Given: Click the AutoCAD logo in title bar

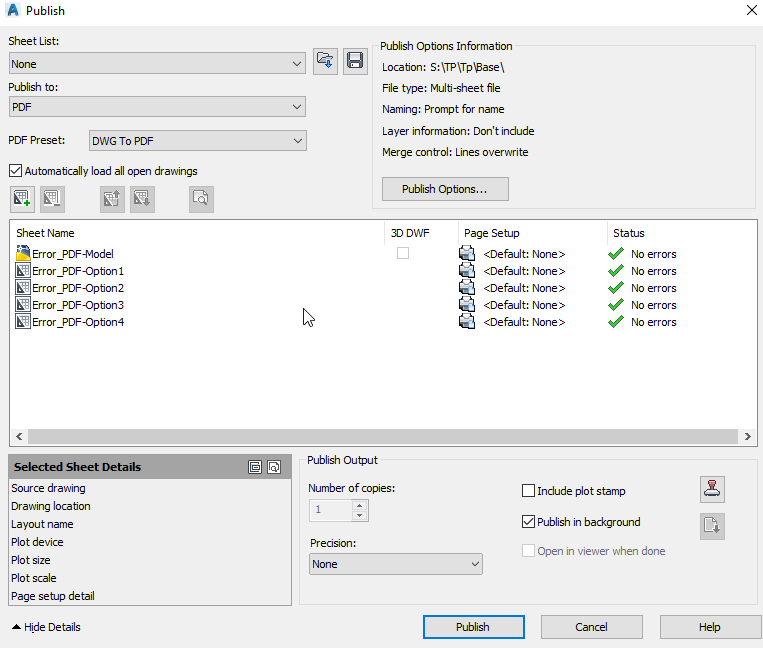Looking at the screenshot, I should pyautogui.click(x=13, y=10).
